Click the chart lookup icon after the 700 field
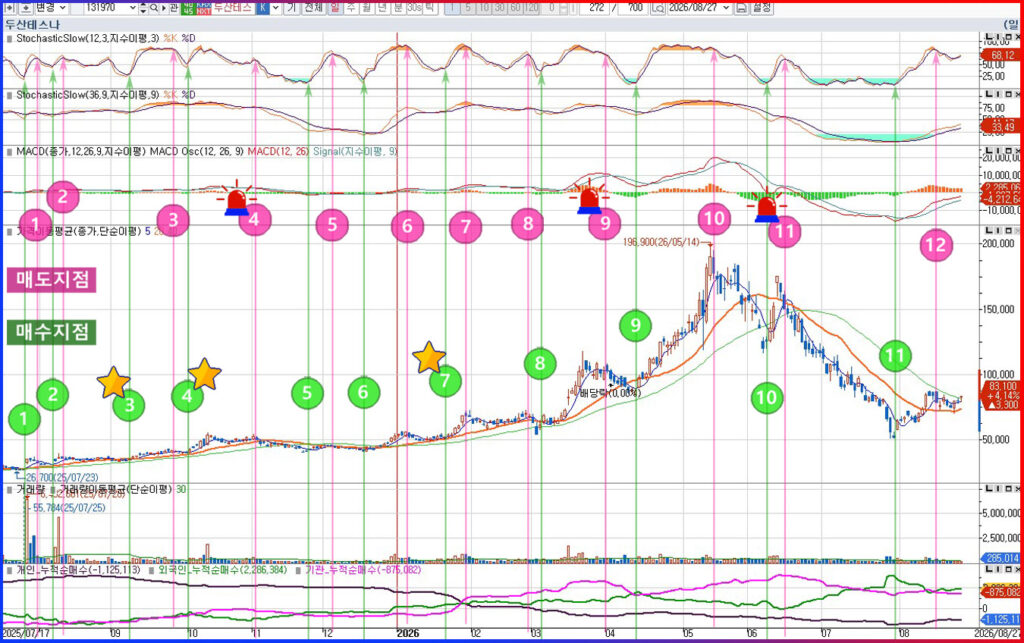The image size is (1024, 643). point(658,8)
